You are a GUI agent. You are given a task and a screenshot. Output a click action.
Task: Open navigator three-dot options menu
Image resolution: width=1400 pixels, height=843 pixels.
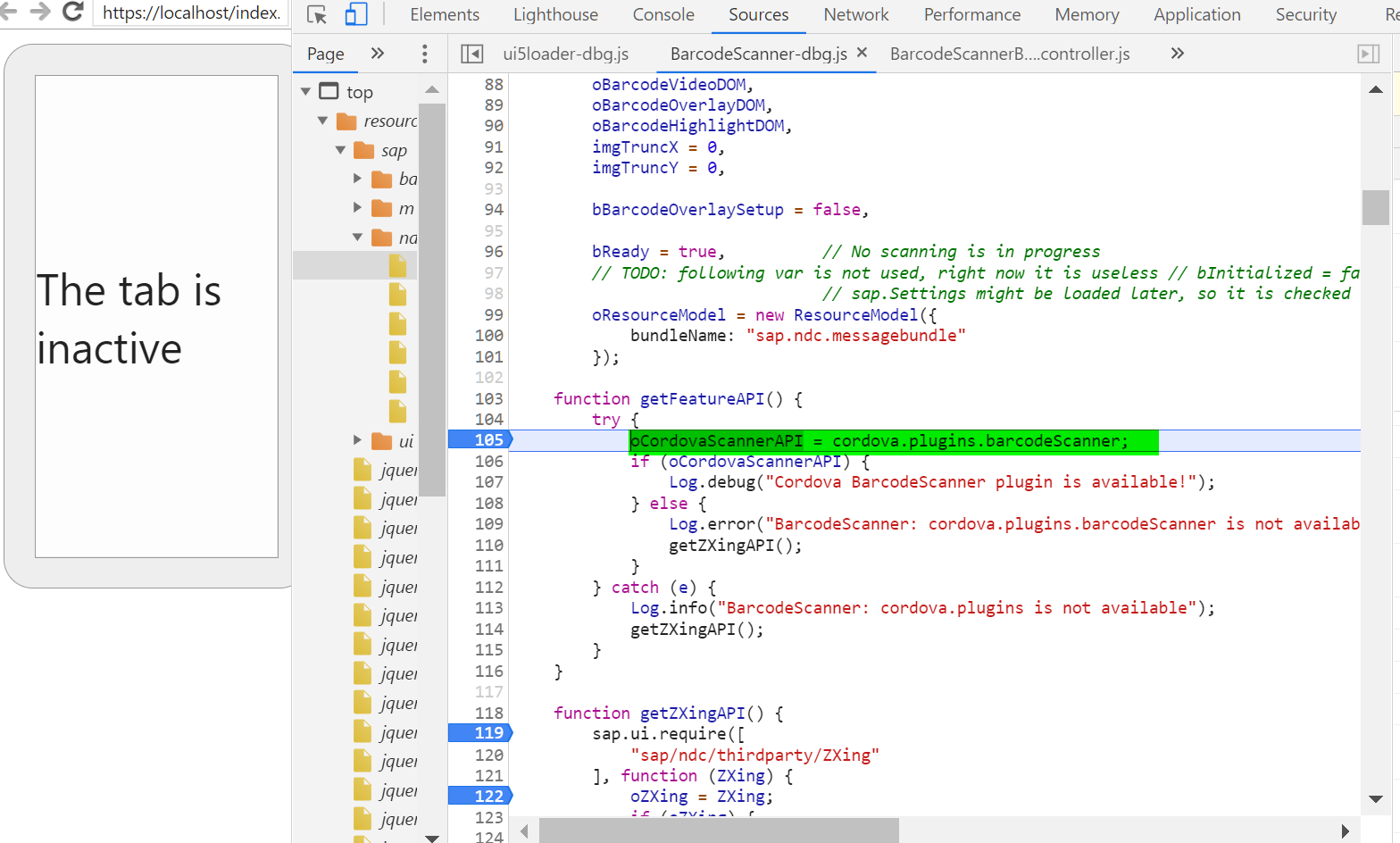[425, 54]
